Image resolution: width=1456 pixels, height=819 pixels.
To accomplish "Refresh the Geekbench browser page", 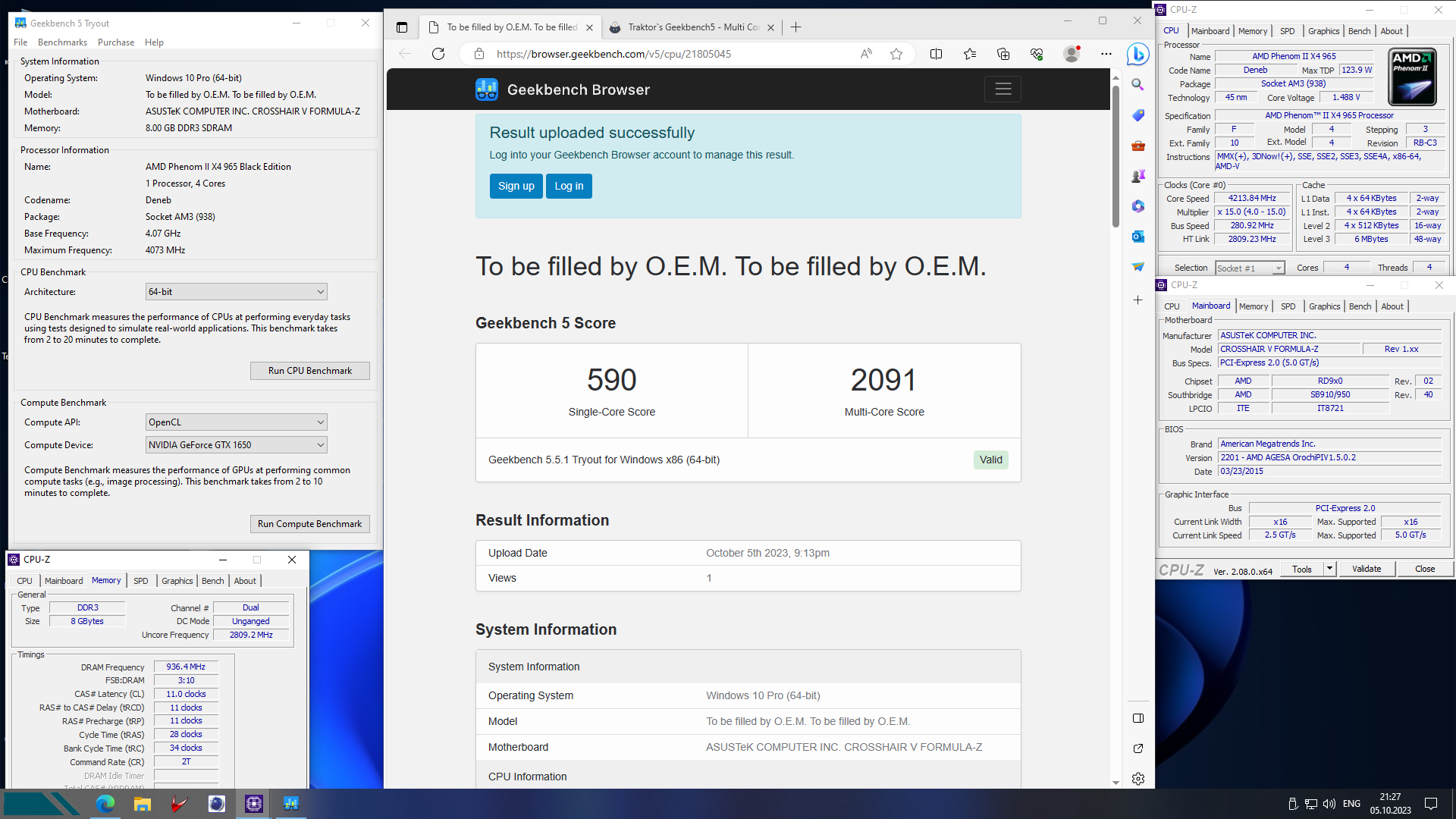I will coord(438,54).
